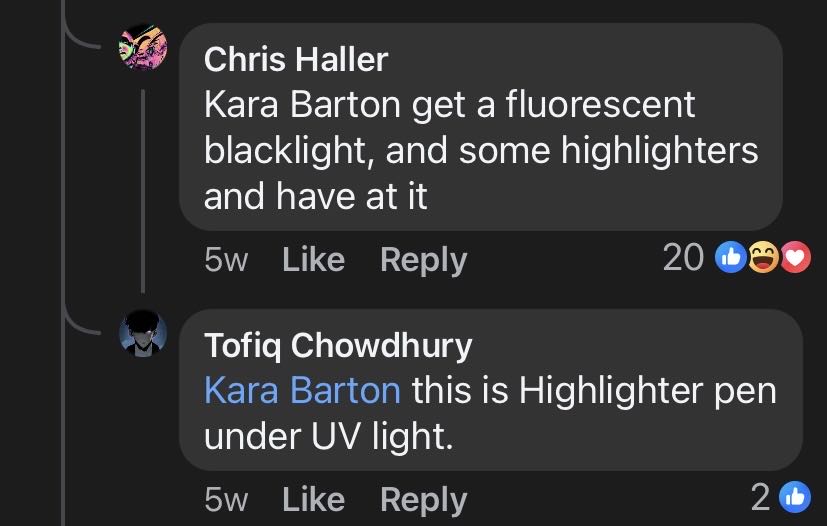Reply to Chris Haller's comment
The width and height of the screenshot is (827, 526).
423,260
